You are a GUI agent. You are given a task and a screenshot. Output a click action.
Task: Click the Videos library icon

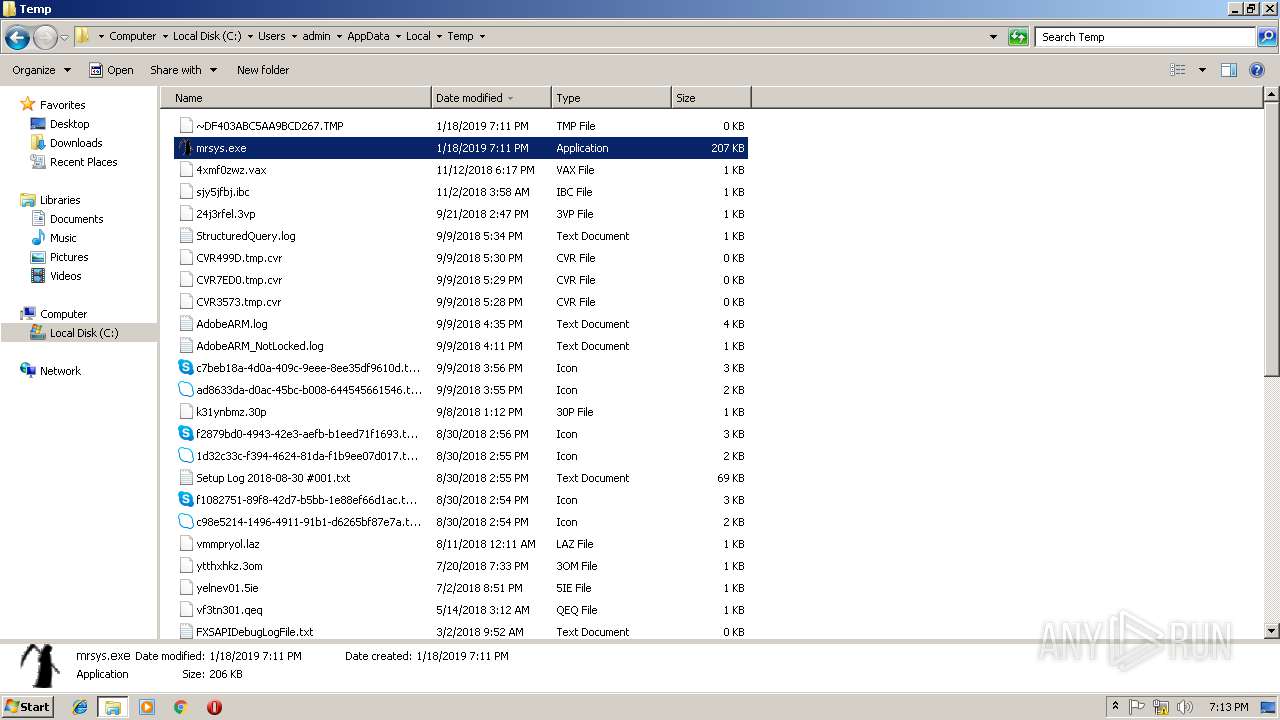[38, 276]
